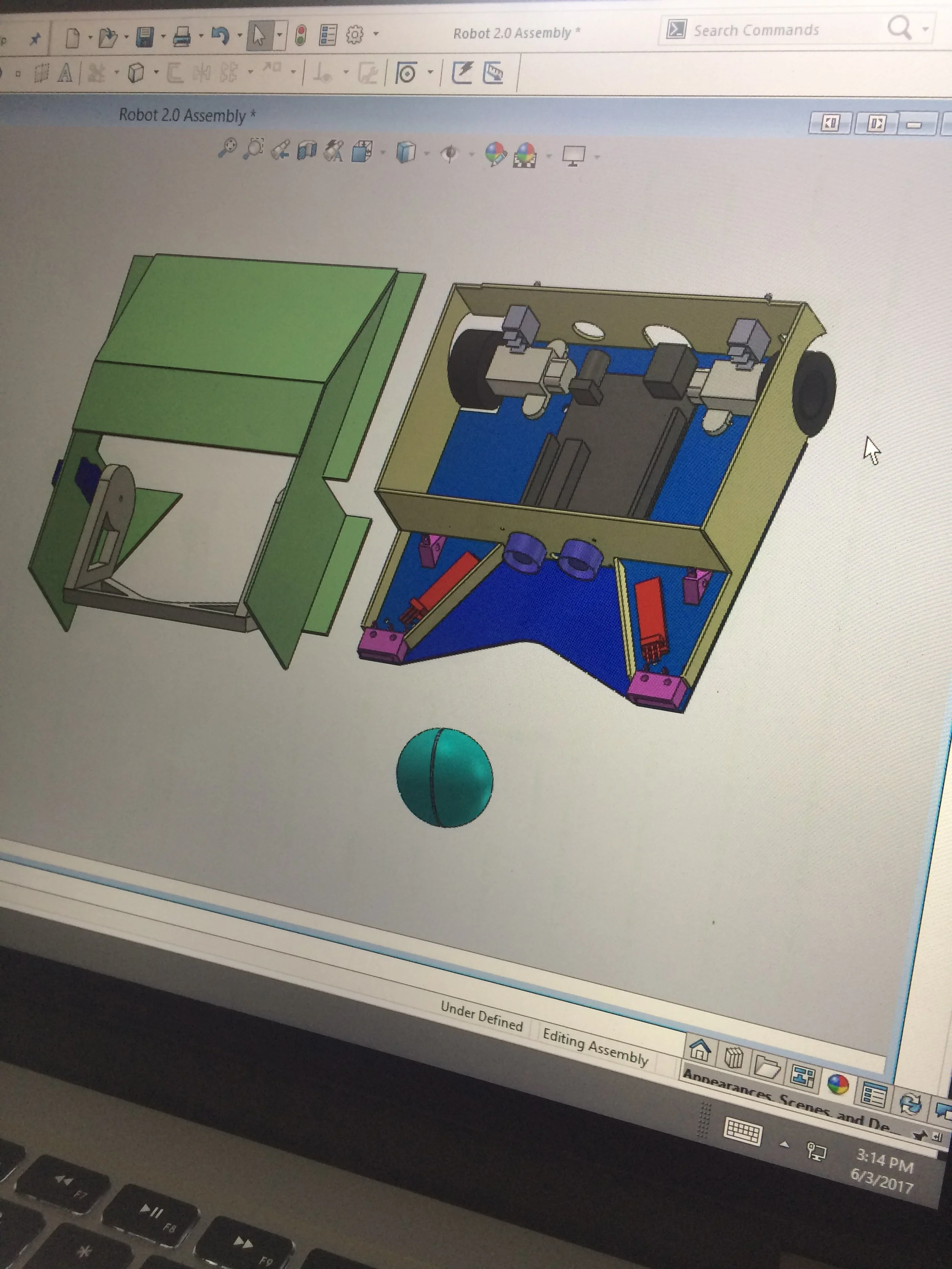Switch to the Appearances color ball tab
This screenshot has width=952, height=1269.
click(x=838, y=1084)
